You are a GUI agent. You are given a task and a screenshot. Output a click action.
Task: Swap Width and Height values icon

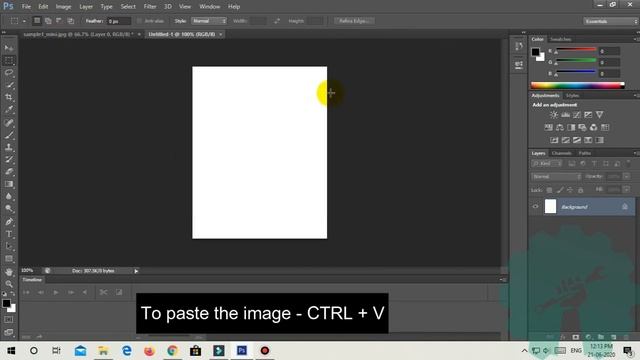(x=277, y=21)
